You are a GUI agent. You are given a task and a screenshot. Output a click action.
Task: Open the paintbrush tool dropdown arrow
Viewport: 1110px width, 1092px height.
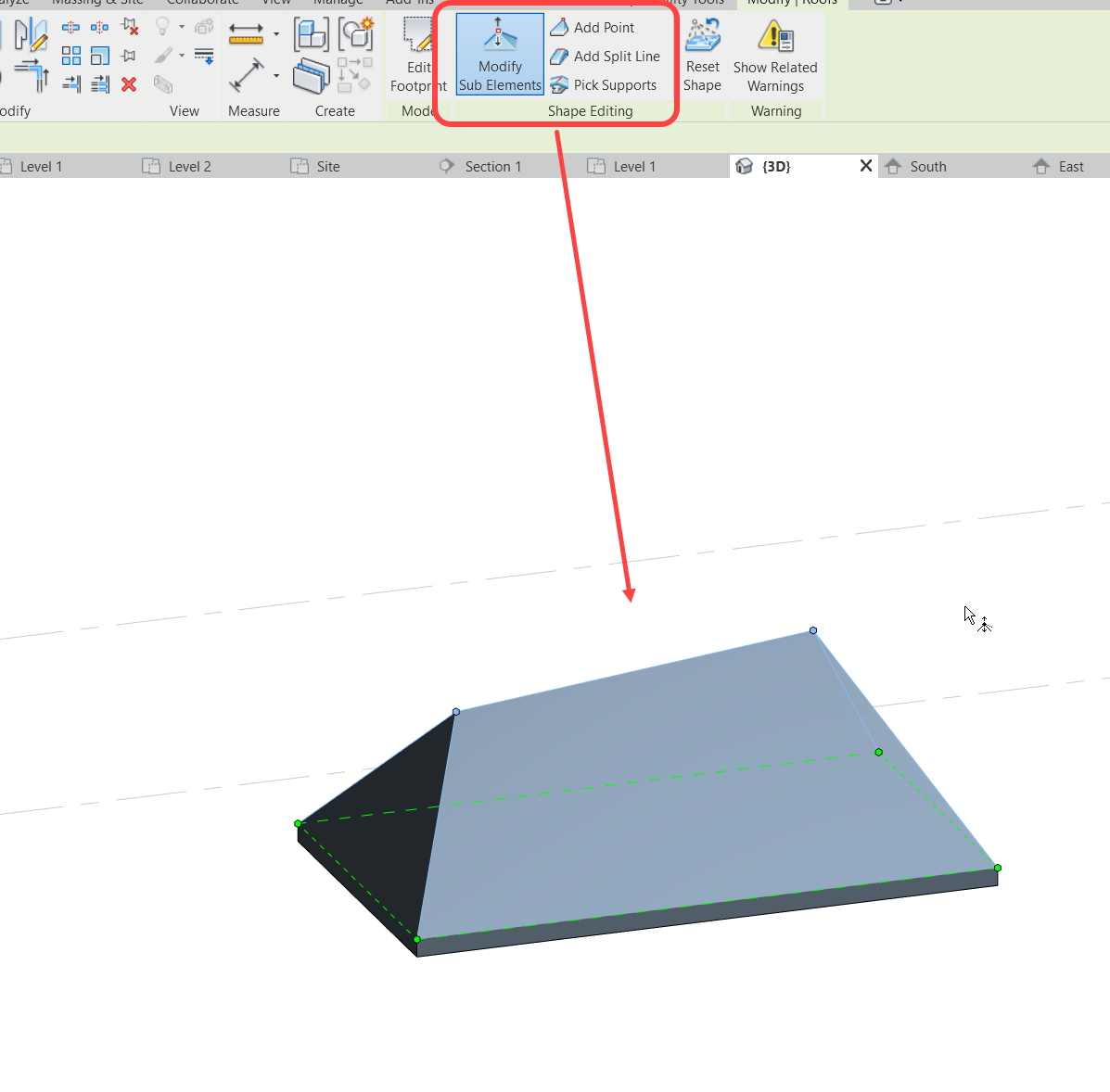click(183, 55)
